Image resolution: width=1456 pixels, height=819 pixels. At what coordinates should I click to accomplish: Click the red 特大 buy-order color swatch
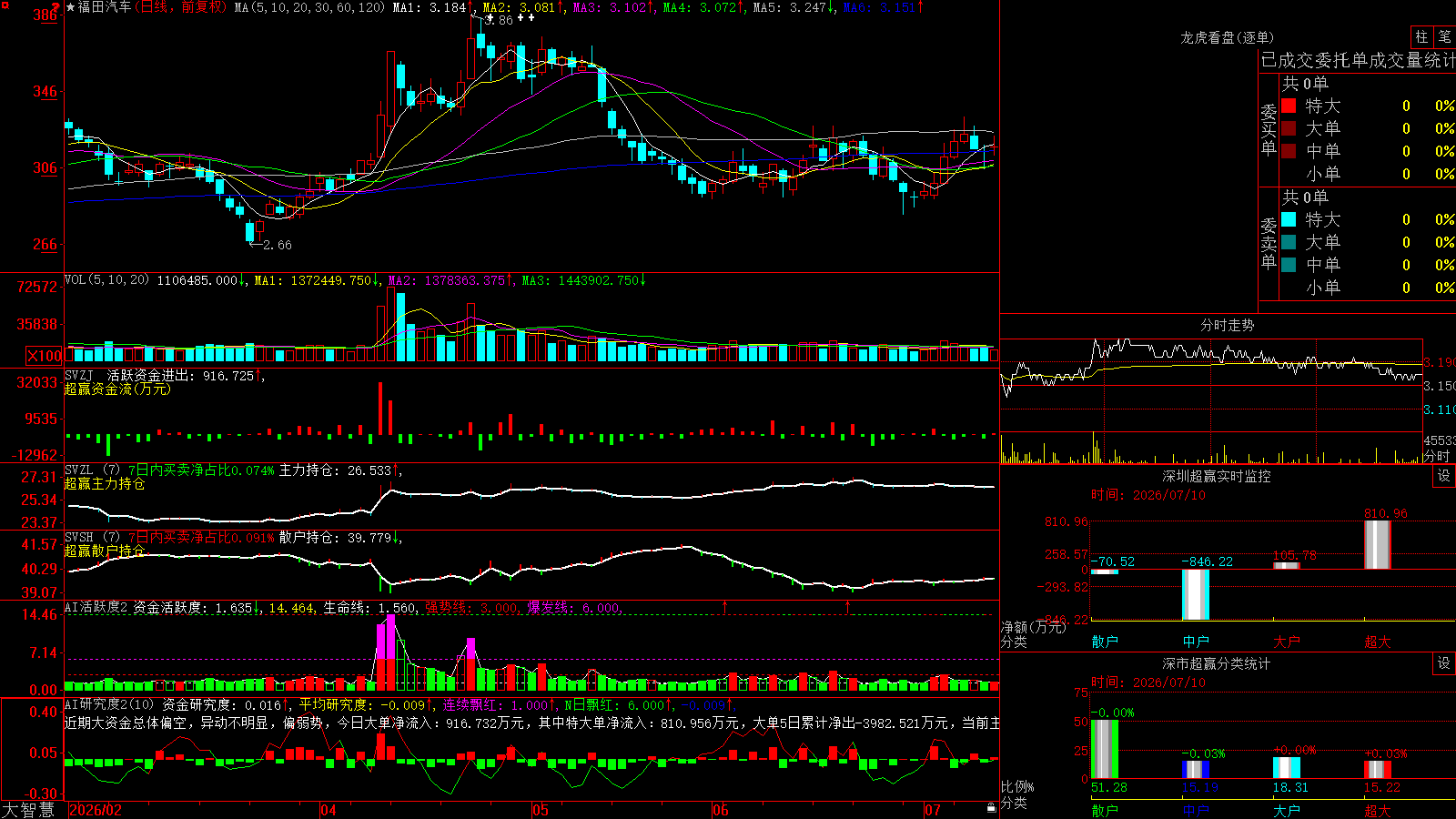pyautogui.click(x=1289, y=106)
